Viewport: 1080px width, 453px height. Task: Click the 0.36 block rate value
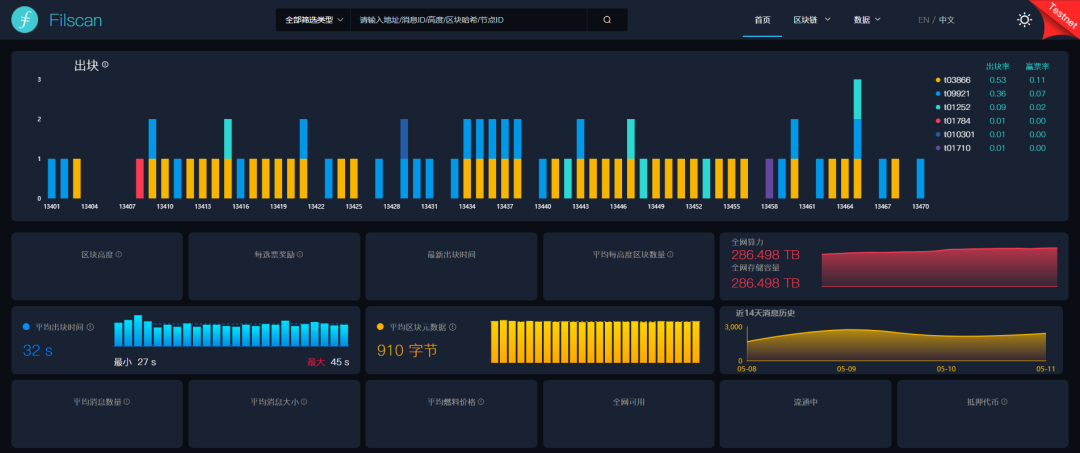click(x=997, y=94)
